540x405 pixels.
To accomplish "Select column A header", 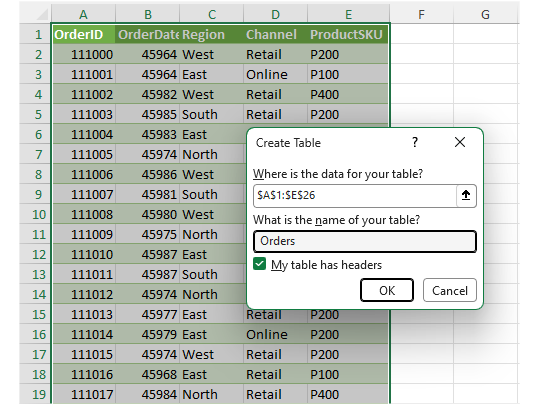I will pos(83,15).
